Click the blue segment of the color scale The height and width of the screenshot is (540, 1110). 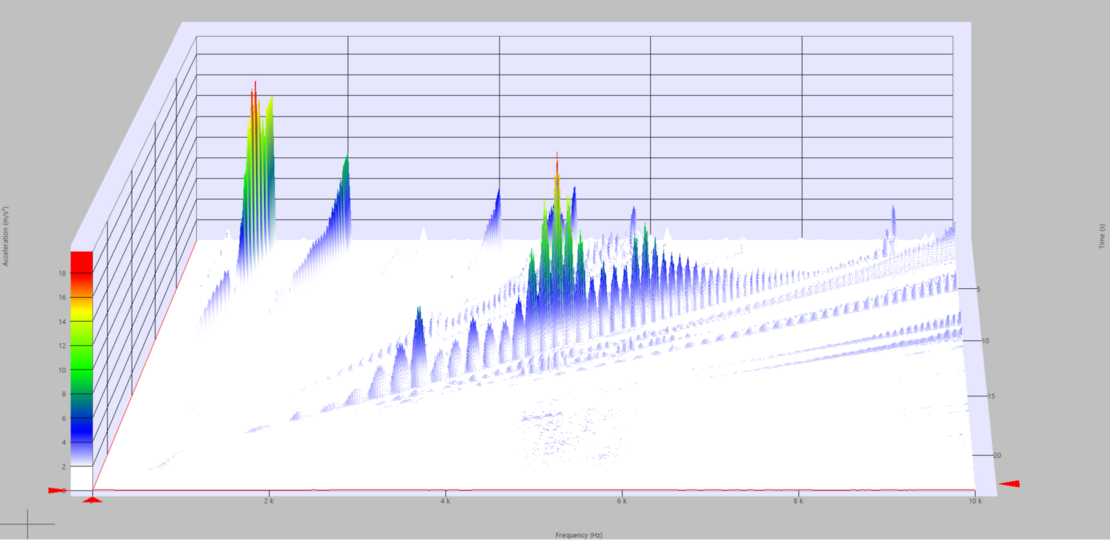81,428
